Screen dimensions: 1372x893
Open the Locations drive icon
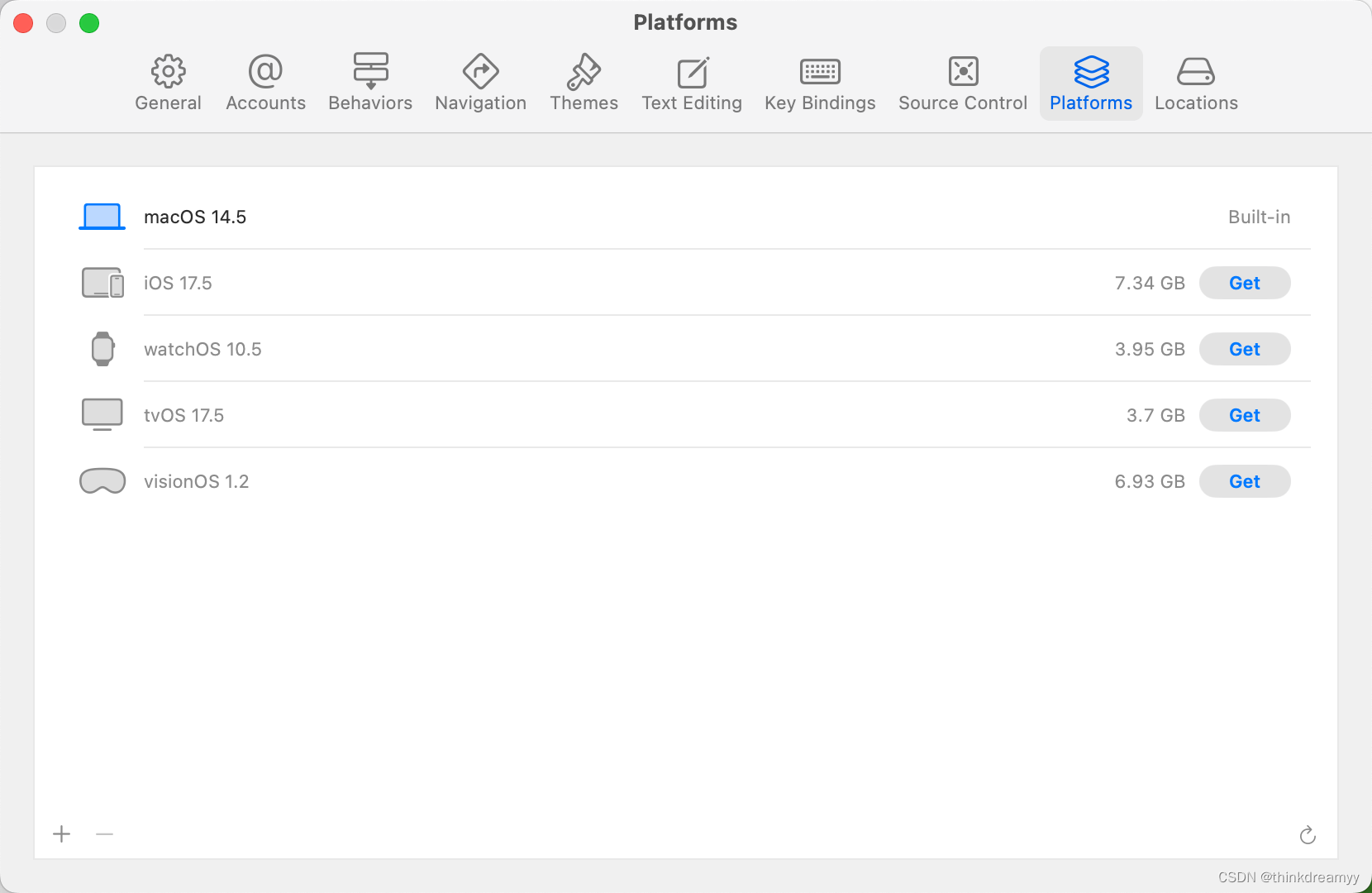click(x=1195, y=72)
